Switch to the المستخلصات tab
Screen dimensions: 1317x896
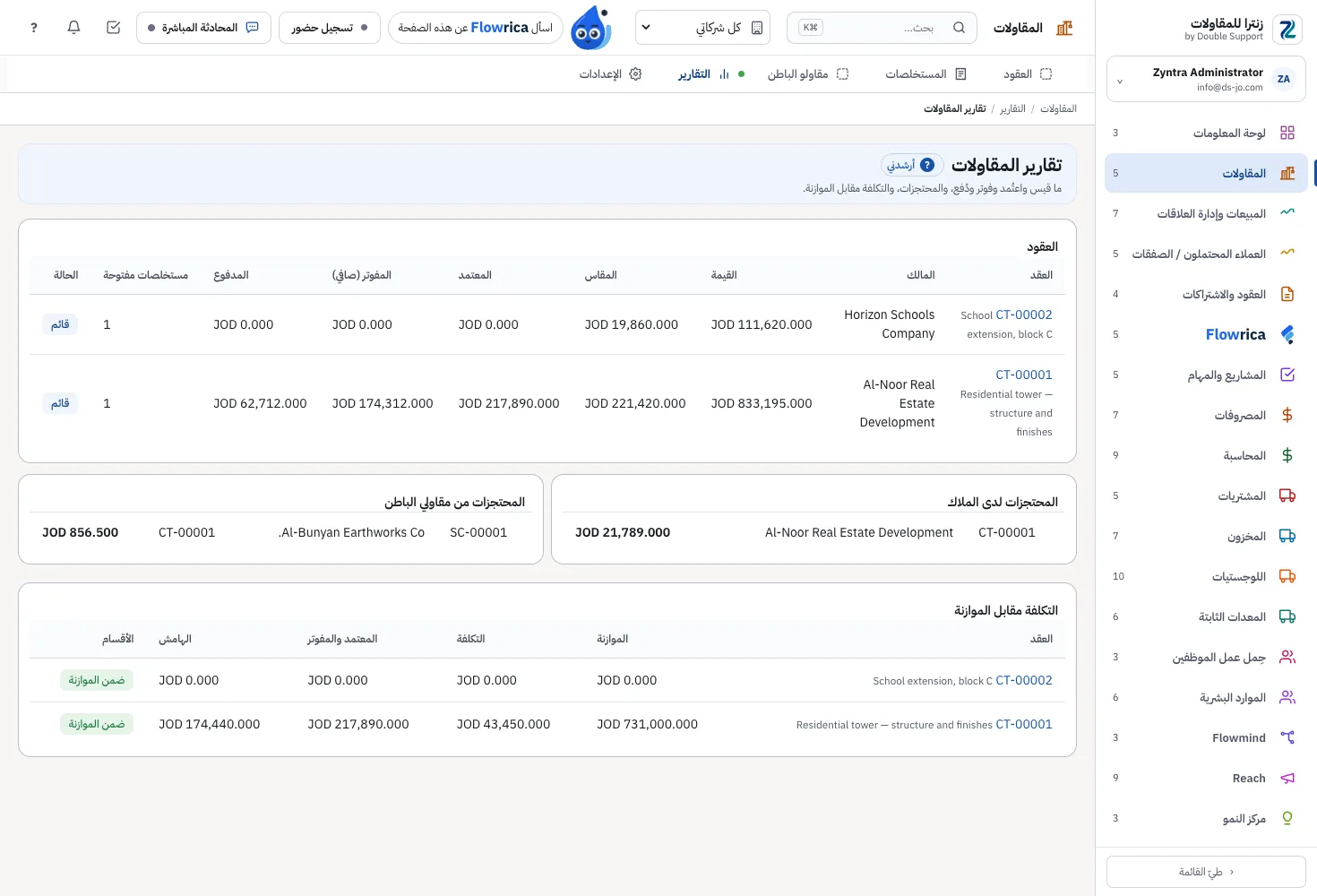(x=925, y=74)
